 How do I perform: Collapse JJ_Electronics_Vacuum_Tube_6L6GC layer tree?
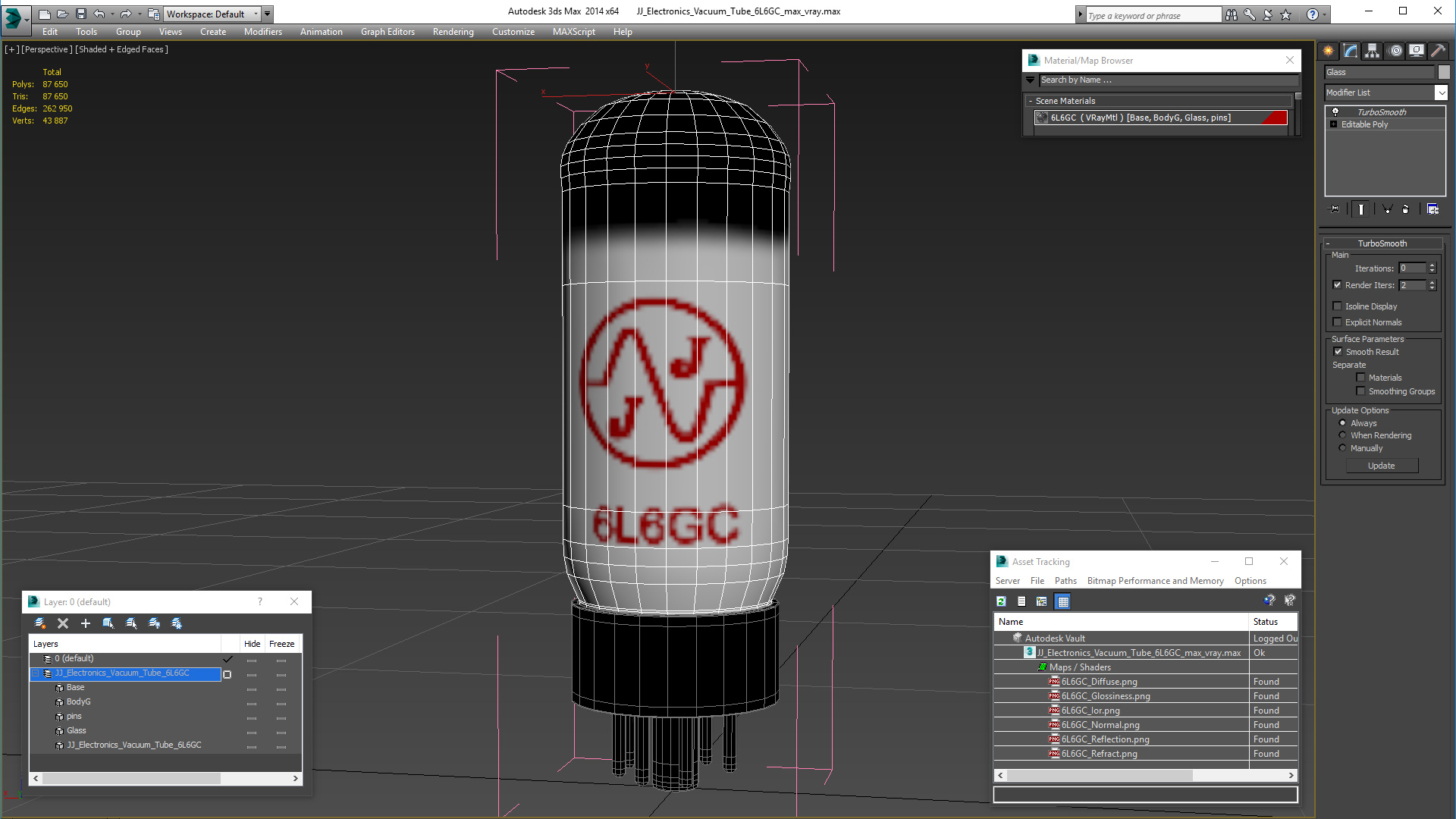point(35,673)
